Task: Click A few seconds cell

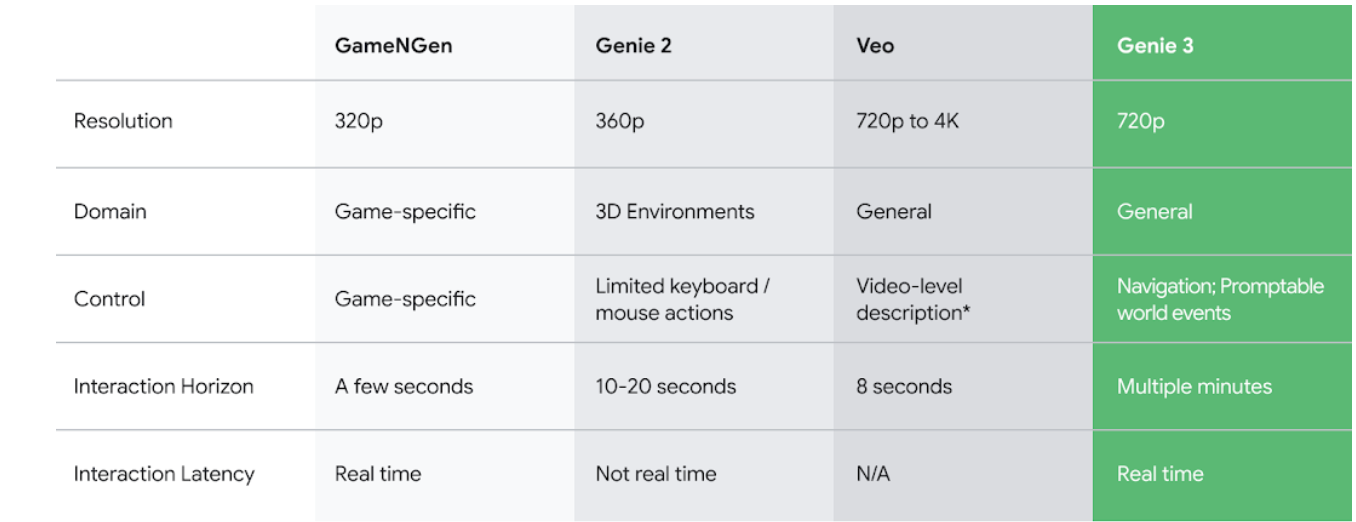Action: (x=404, y=387)
